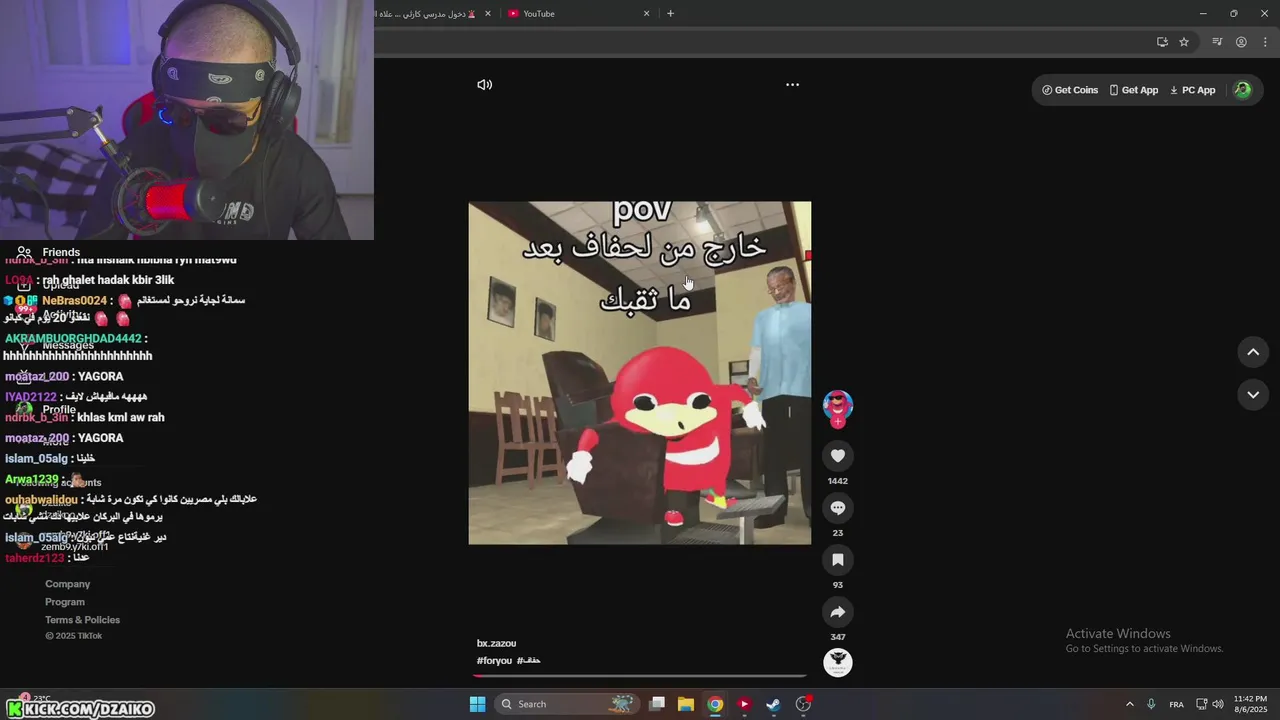
Task: Bookmark this page with the star icon
Action: pyautogui.click(x=1184, y=42)
